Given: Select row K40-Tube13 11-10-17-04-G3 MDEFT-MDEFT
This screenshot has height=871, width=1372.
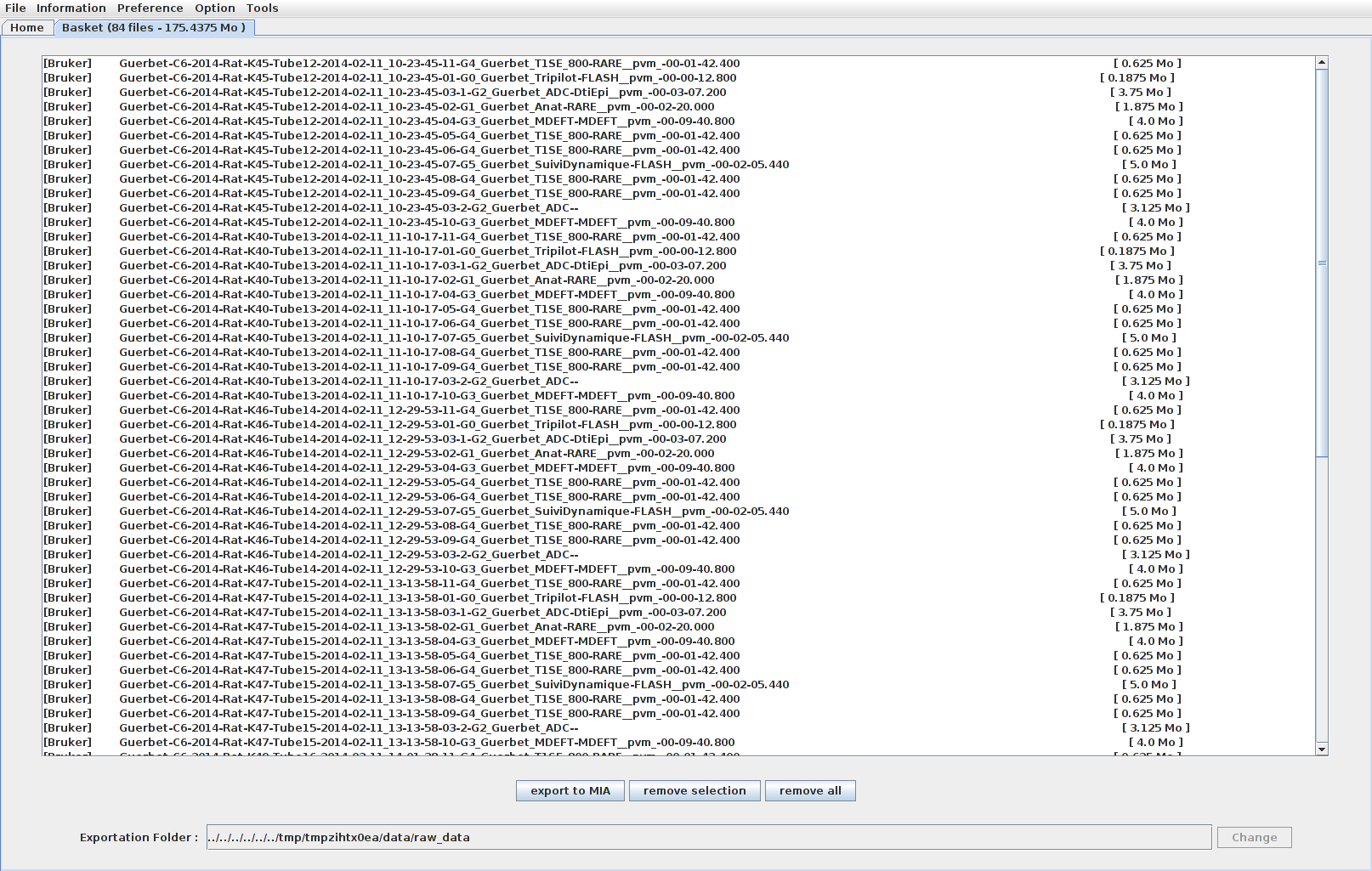Looking at the screenshot, I should [x=678, y=294].
